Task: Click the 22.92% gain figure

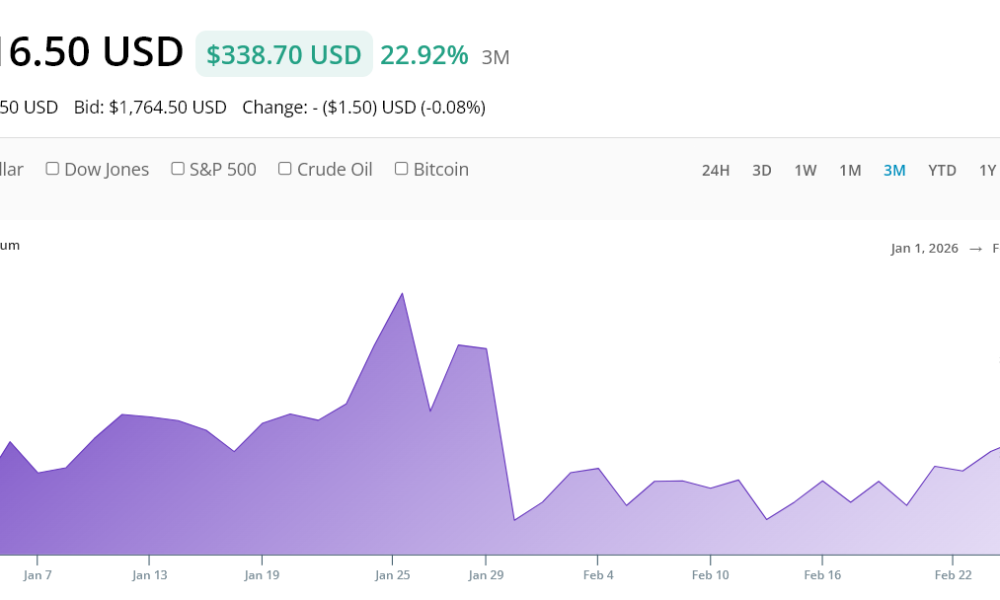Action: [424, 54]
